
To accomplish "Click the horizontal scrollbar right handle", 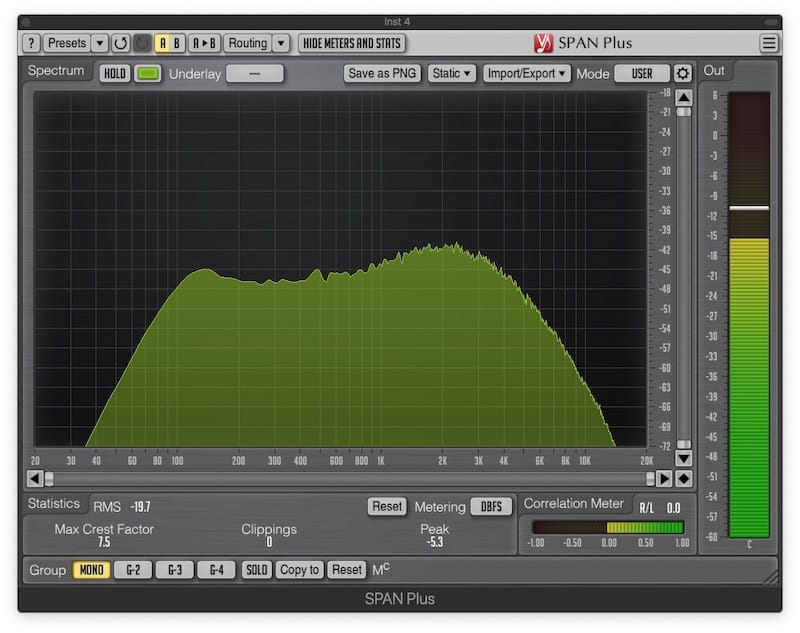I will 650,478.
